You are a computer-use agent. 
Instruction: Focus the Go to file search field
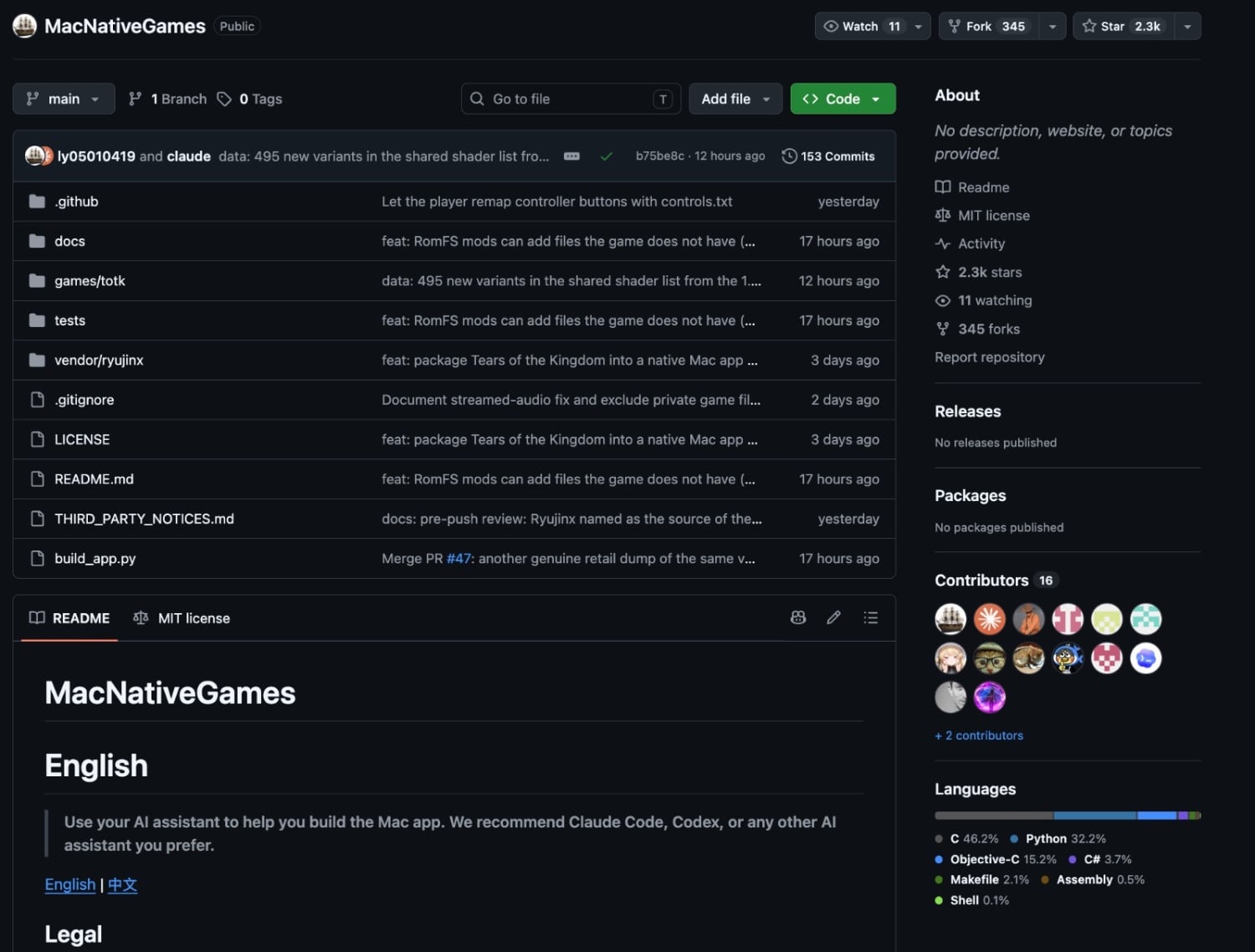(571, 99)
